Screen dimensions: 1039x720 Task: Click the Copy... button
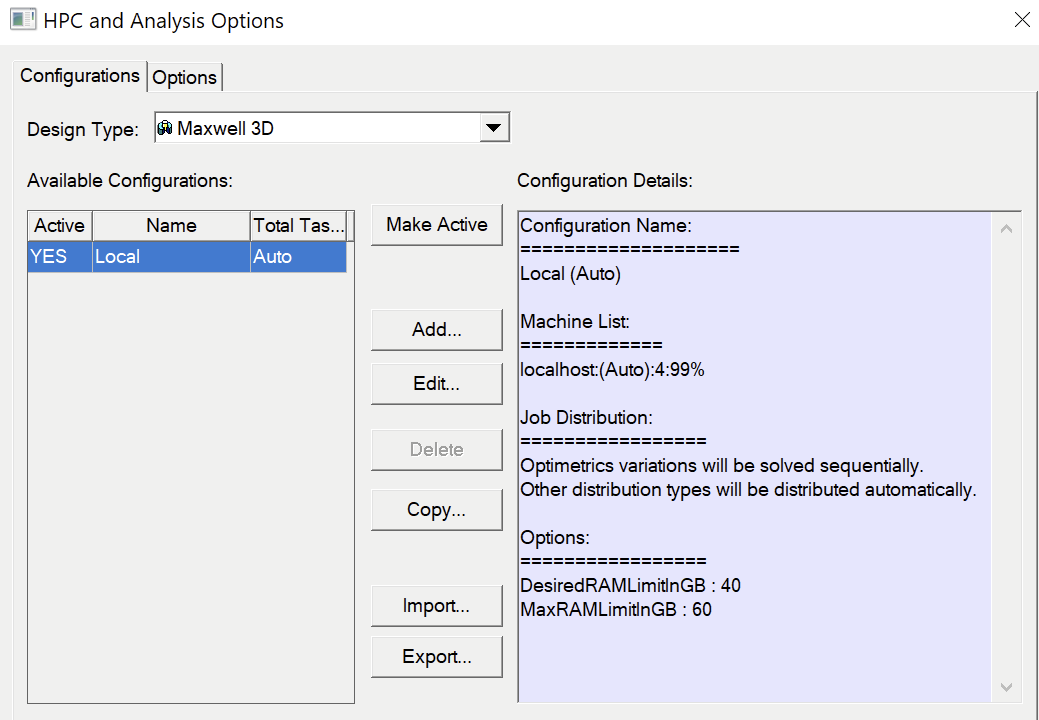click(x=437, y=509)
